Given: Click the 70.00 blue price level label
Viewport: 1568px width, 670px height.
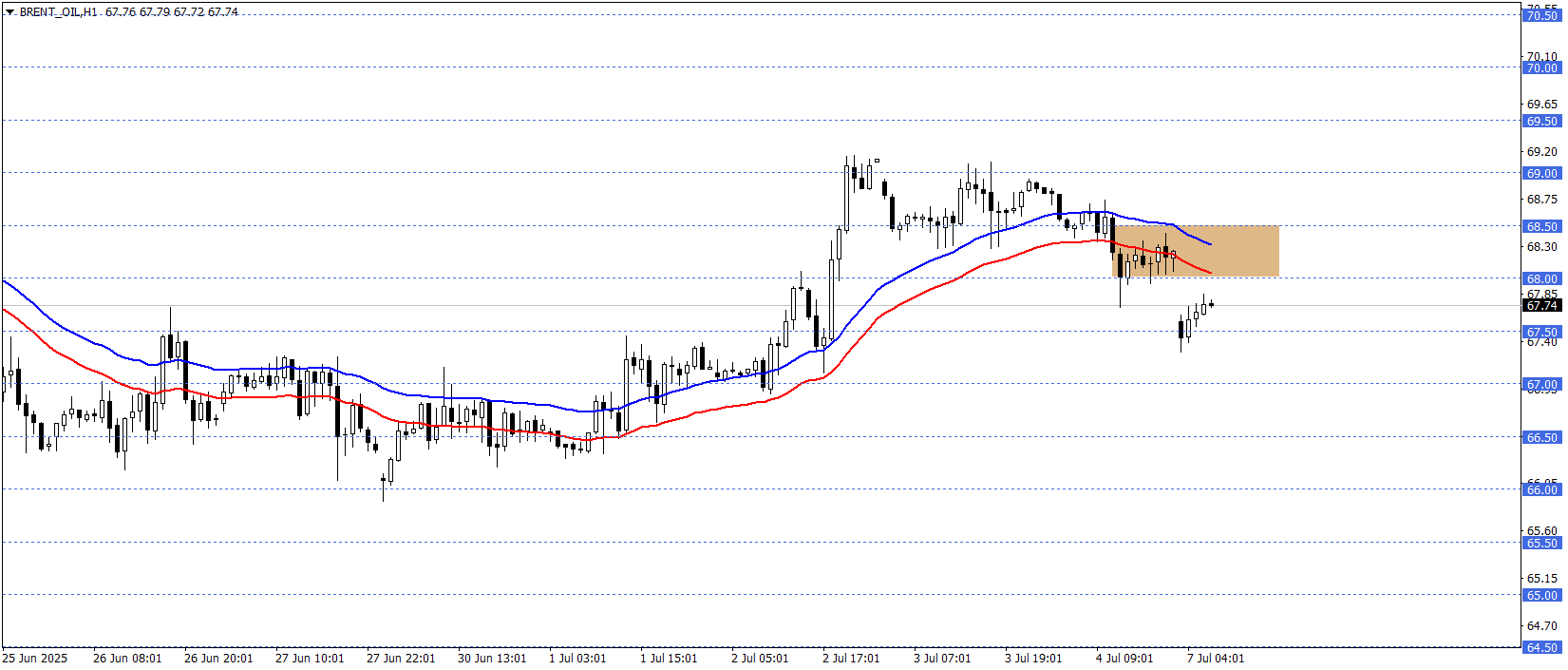Looking at the screenshot, I should tap(1541, 67).
